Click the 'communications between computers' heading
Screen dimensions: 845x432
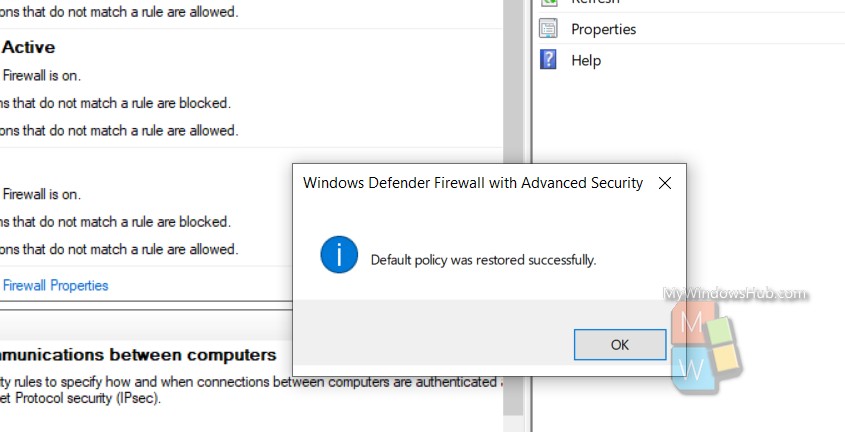138,355
